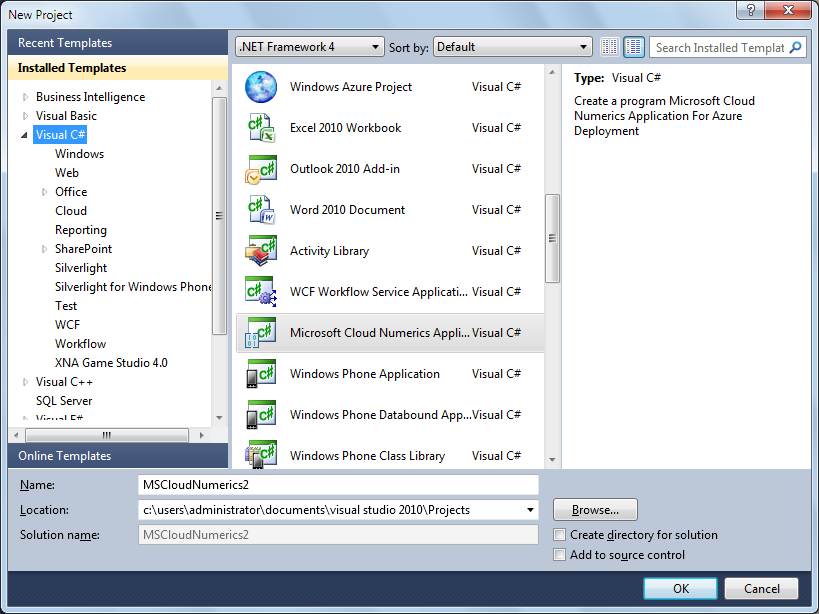Click the tree scroll right arrow
Image resolution: width=819 pixels, height=614 pixels.
pos(202,435)
